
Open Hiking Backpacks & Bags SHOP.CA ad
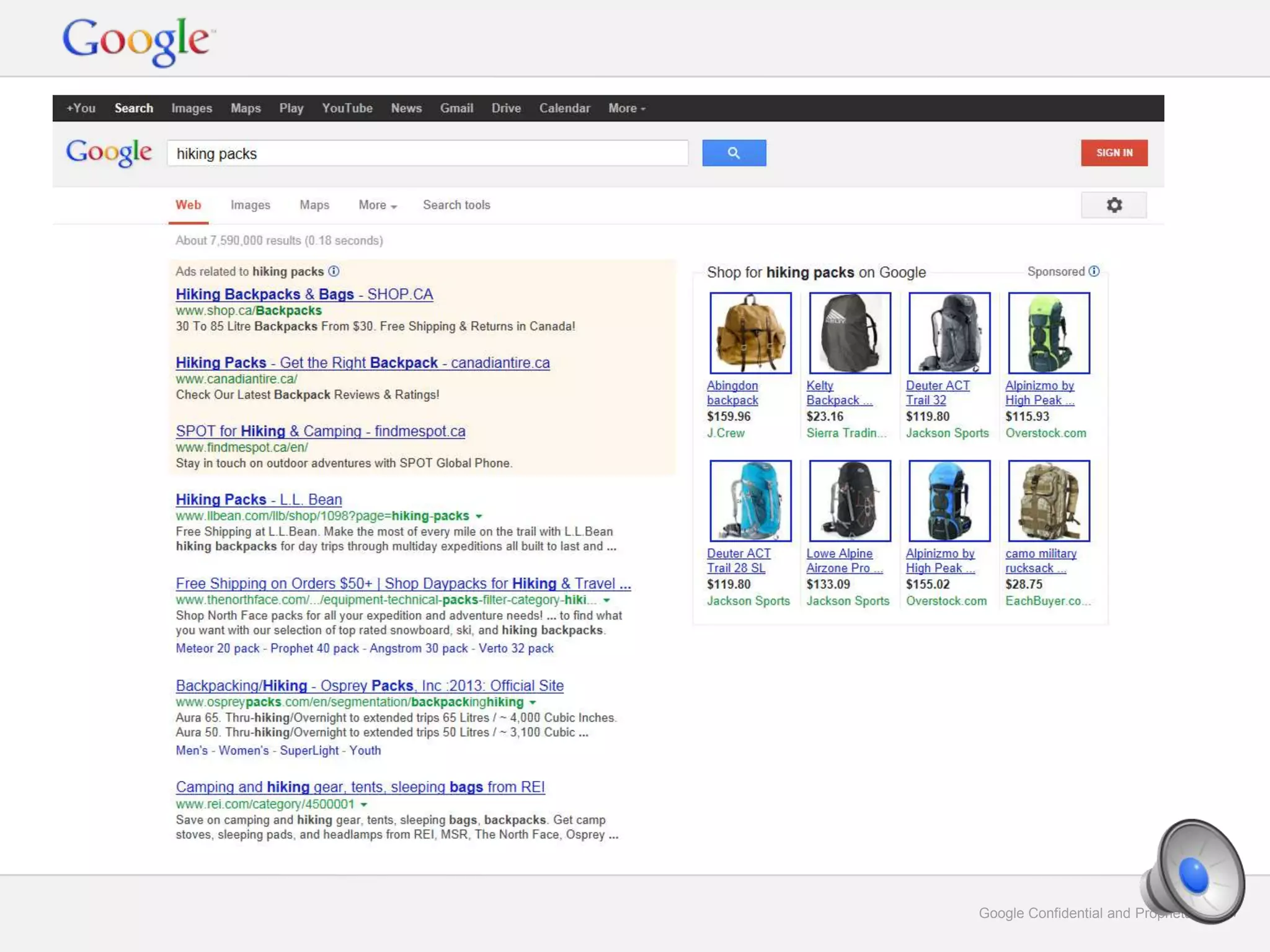(304, 294)
